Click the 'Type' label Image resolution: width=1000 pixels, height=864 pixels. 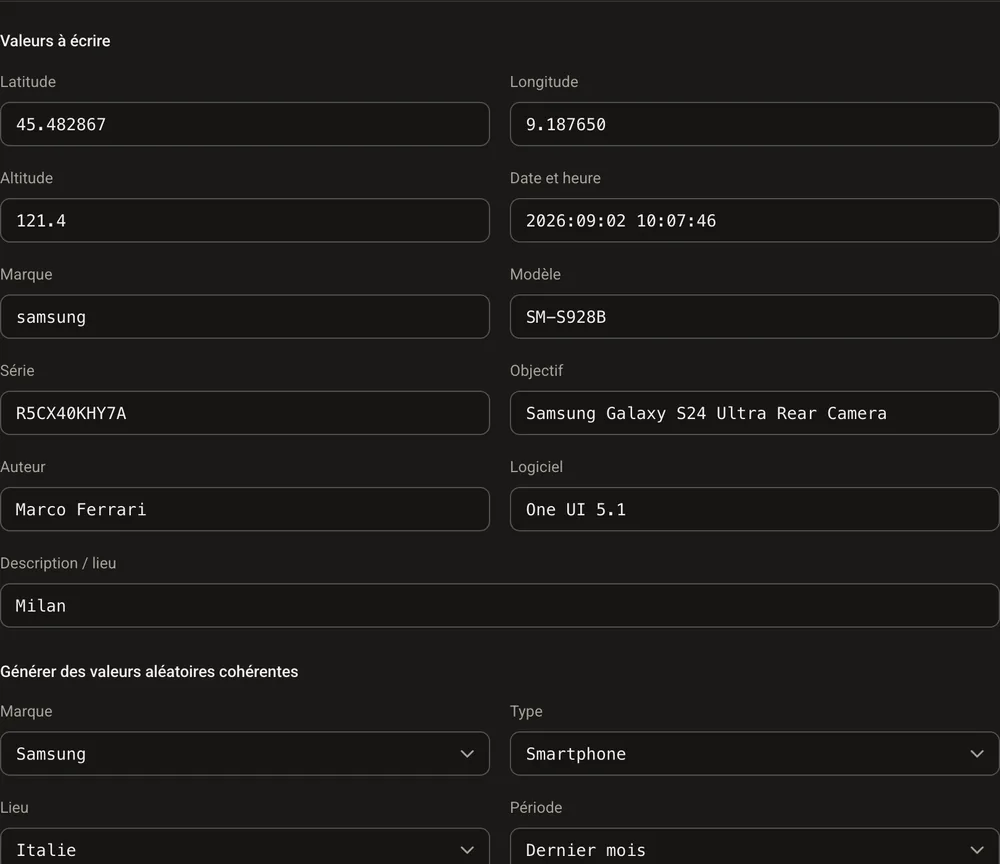click(526, 711)
